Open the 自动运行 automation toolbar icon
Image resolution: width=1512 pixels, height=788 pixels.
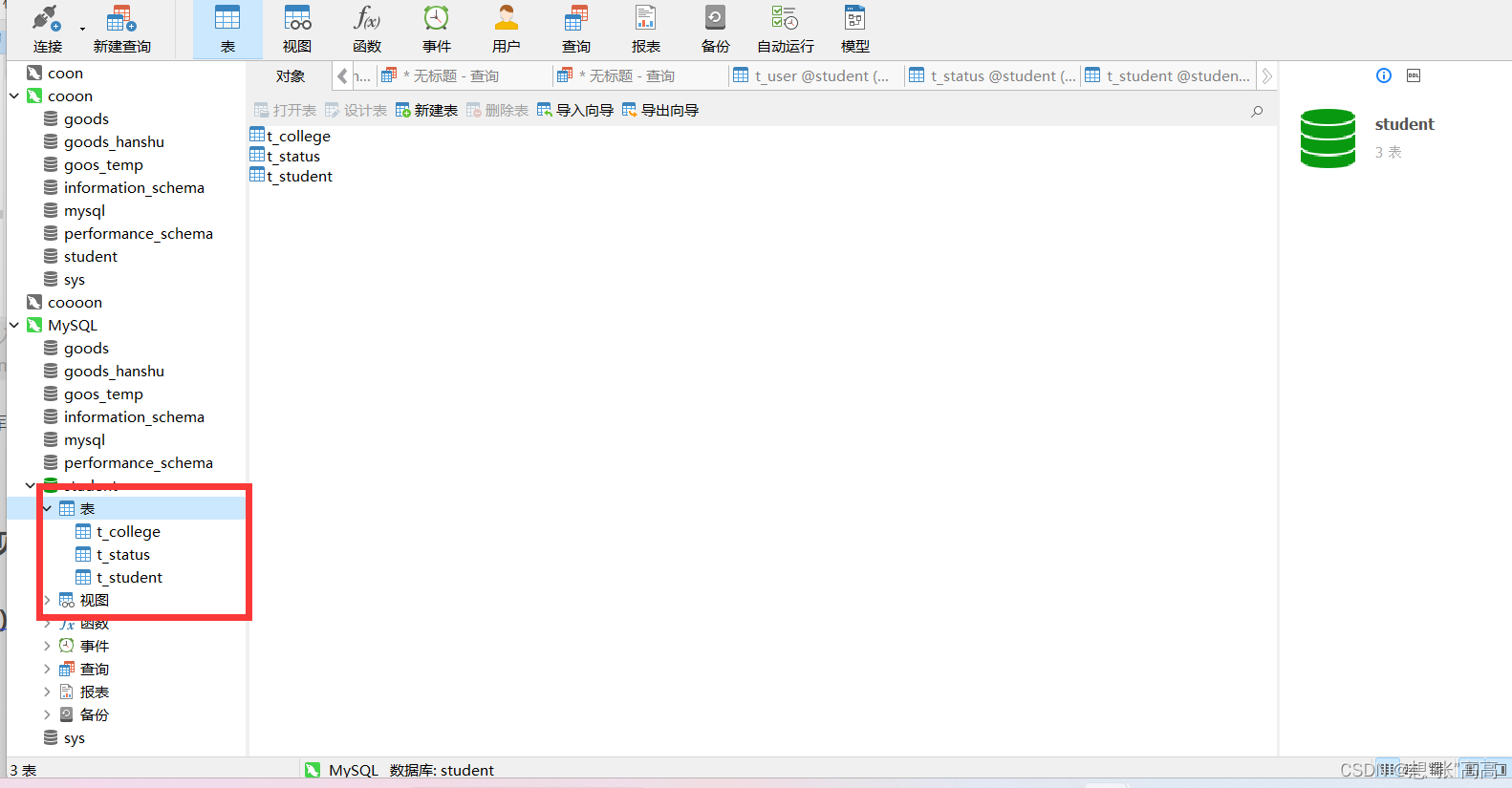pyautogui.click(x=786, y=29)
